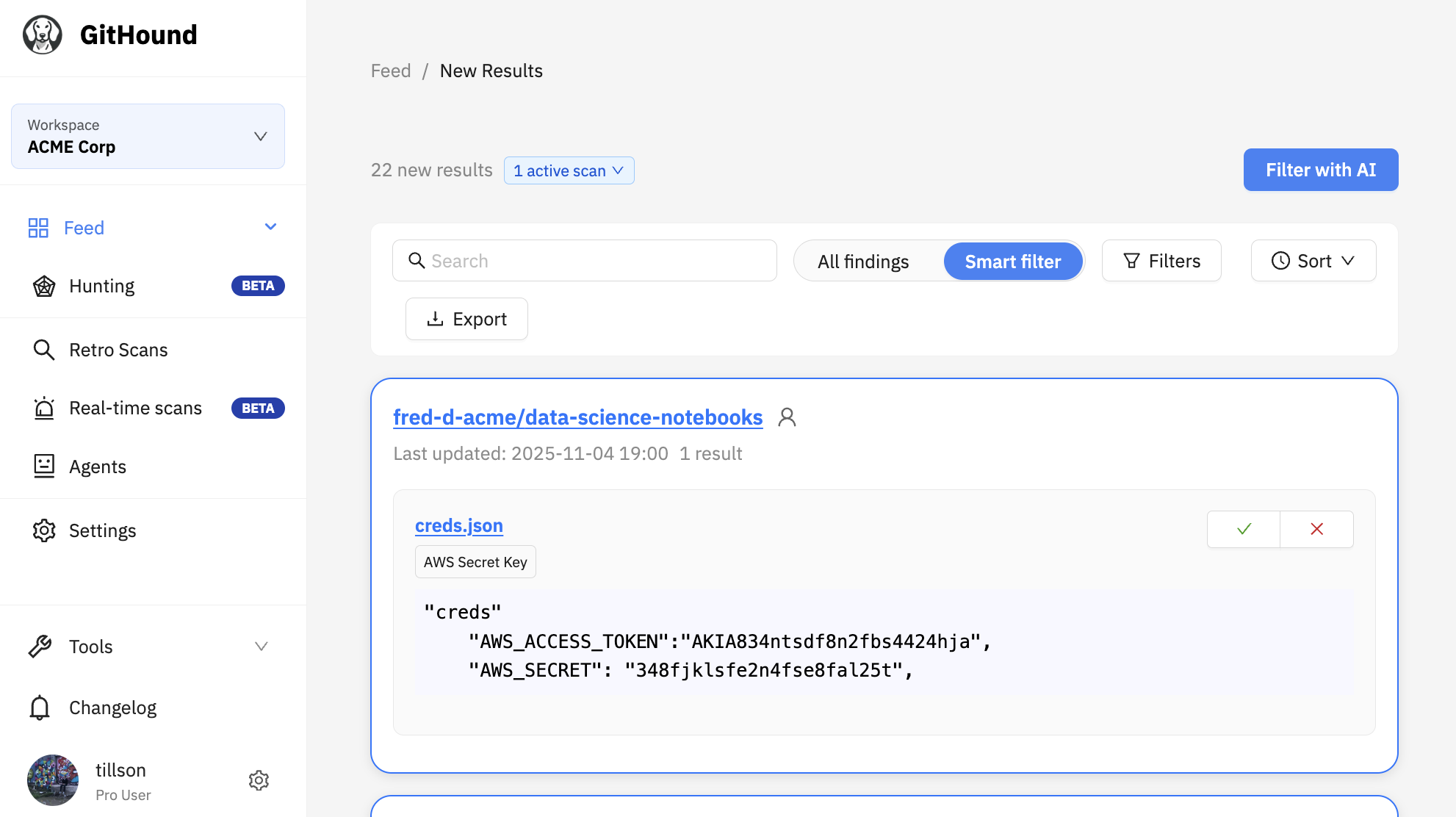
Task: Switch to All findings view
Action: click(x=863, y=262)
